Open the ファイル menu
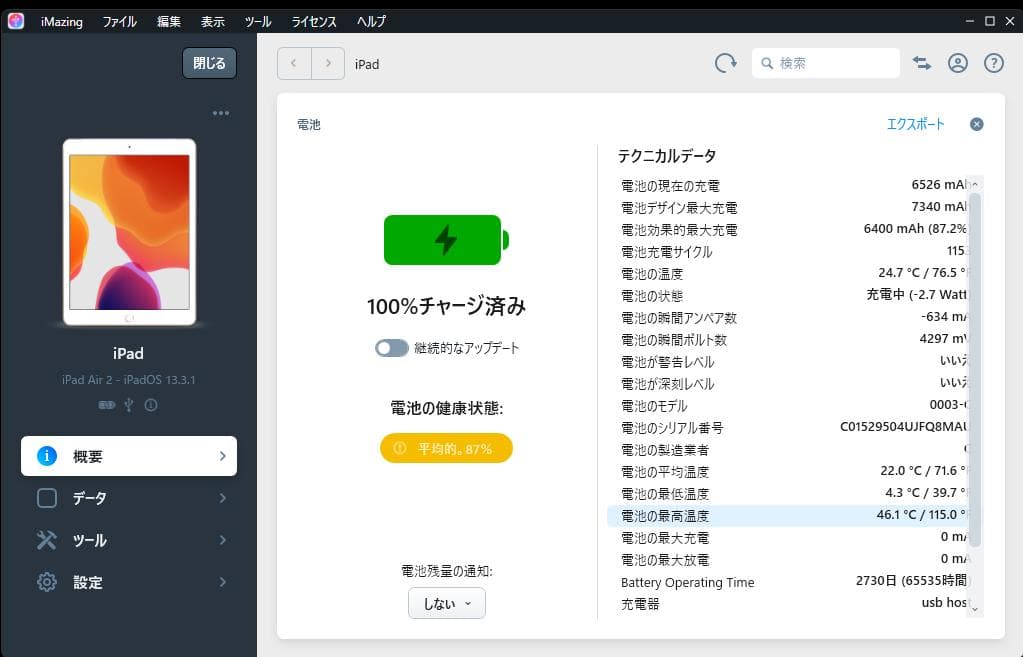The height and width of the screenshot is (657, 1023). pyautogui.click(x=120, y=21)
